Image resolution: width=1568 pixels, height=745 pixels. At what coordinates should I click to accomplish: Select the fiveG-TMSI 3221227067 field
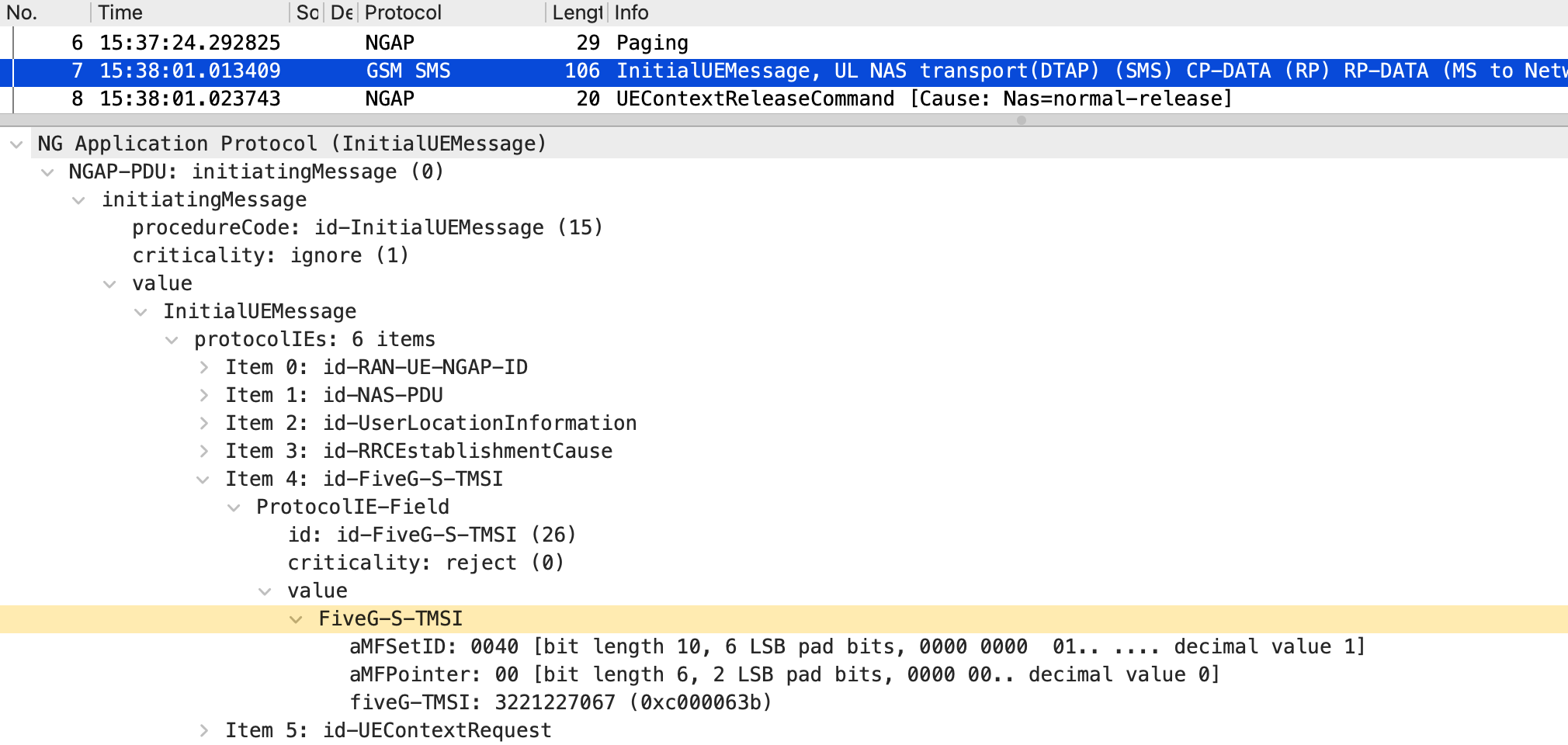[560, 702]
